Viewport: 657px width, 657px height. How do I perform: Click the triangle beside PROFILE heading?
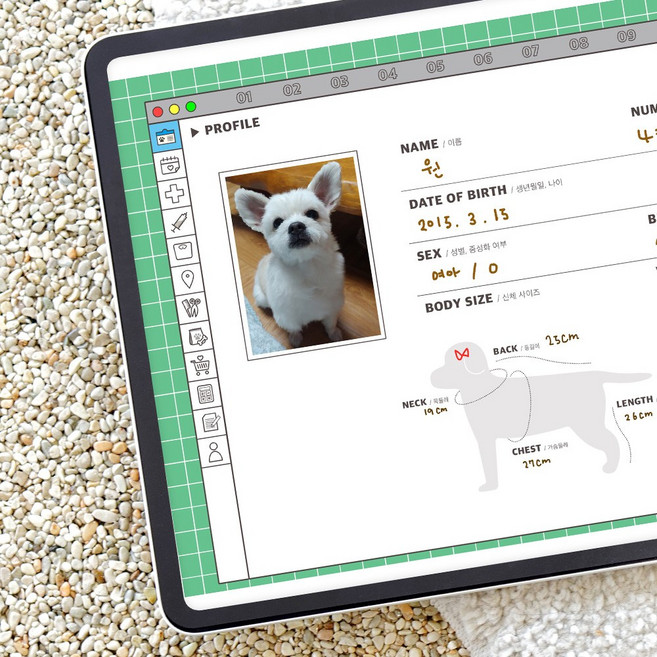point(194,132)
